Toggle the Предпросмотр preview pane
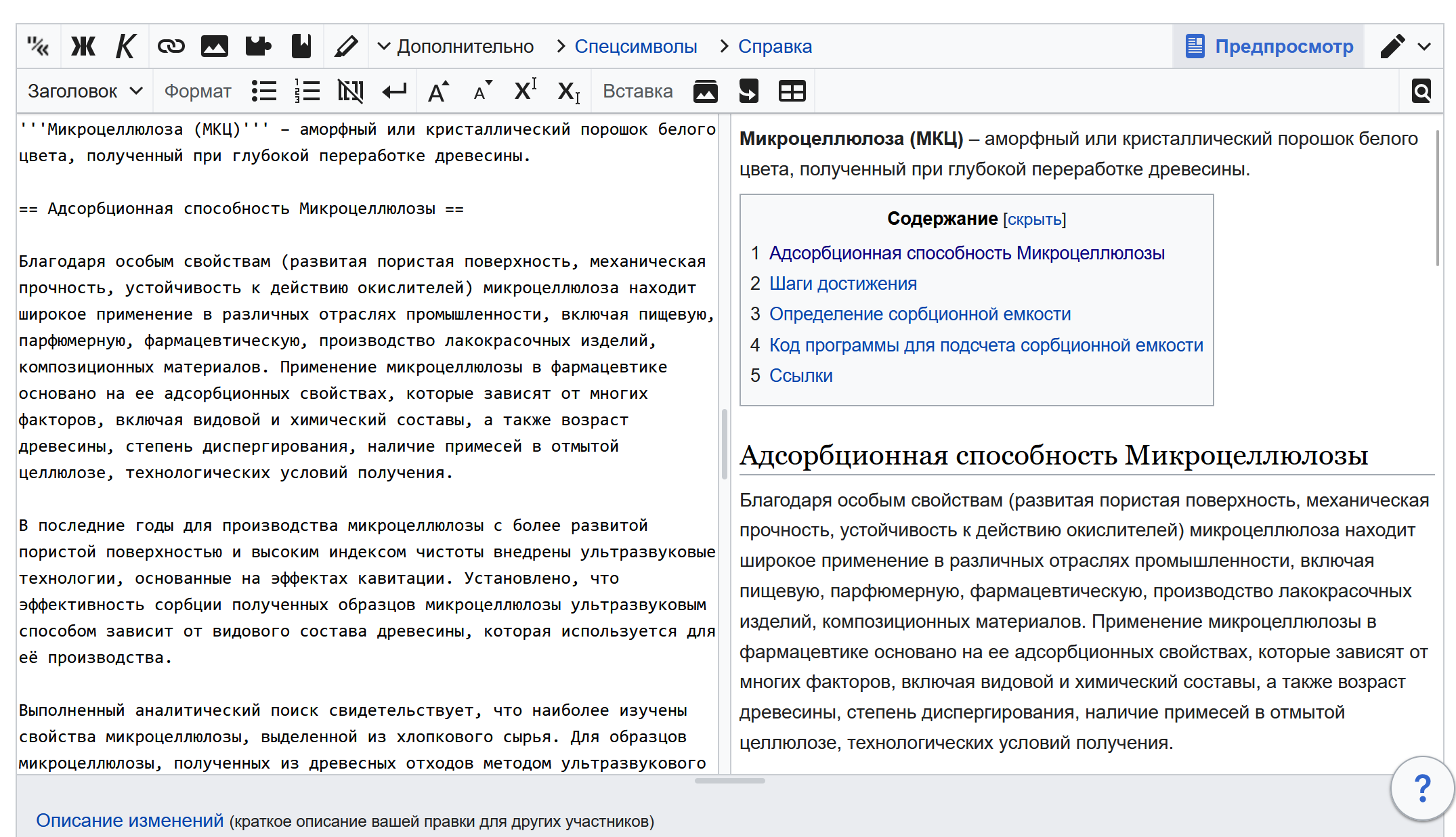 click(1268, 46)
